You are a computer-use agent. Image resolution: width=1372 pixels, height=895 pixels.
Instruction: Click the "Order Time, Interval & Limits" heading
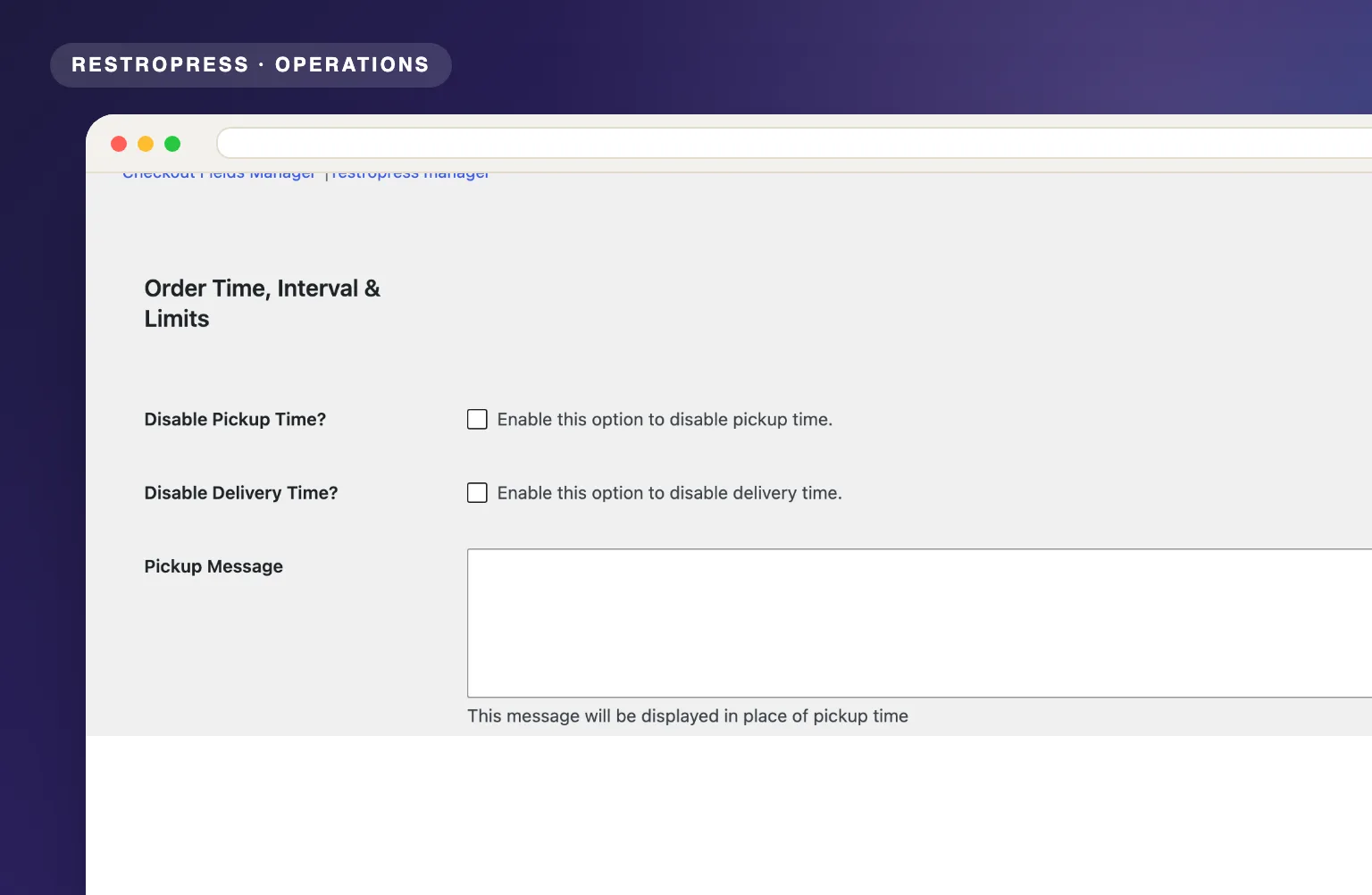pyautogui.click(x=262, y=304)
